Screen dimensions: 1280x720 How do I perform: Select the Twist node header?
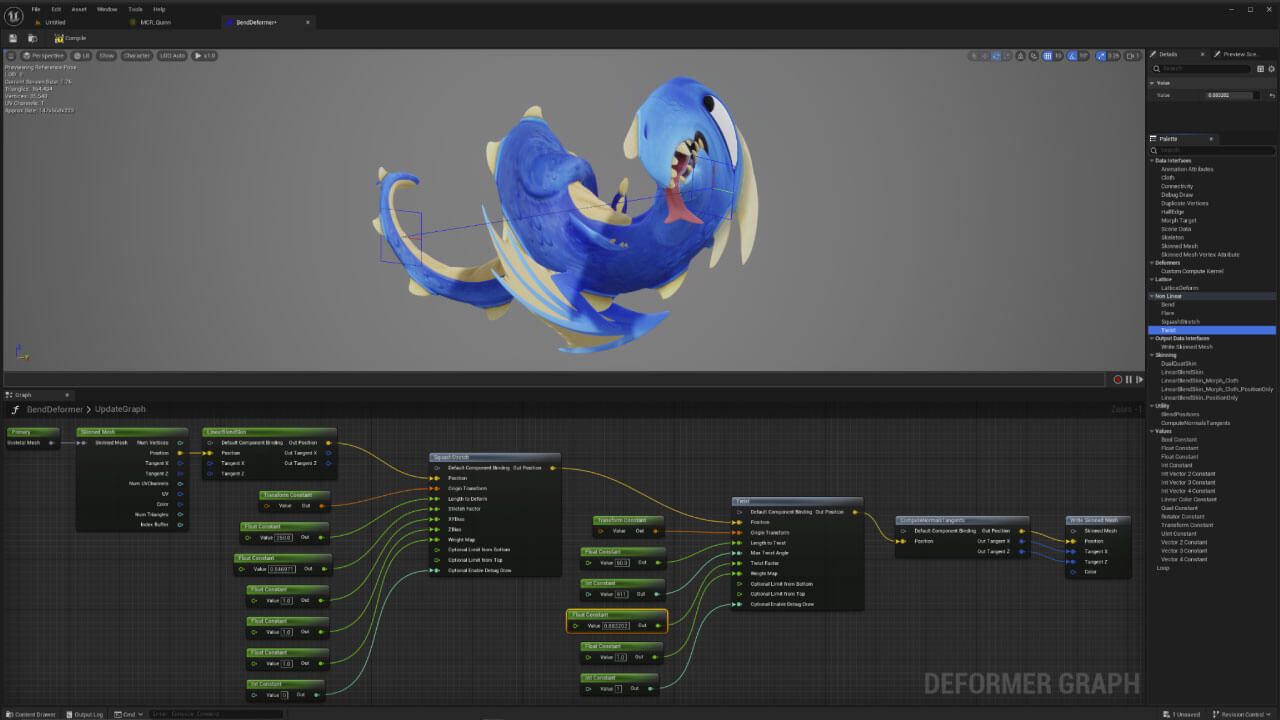point(797,501)
